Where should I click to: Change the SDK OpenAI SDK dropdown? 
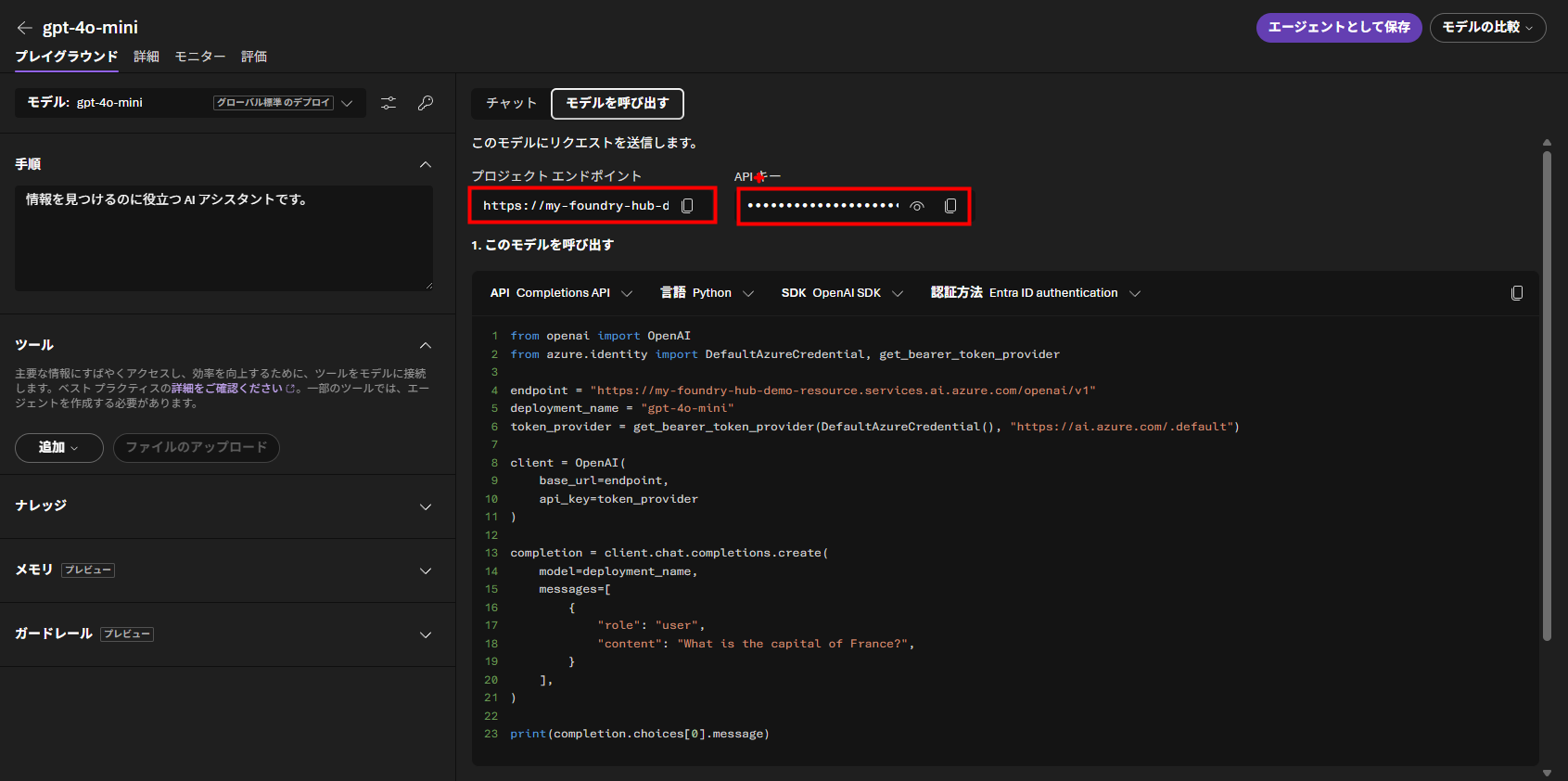[842, 293]
